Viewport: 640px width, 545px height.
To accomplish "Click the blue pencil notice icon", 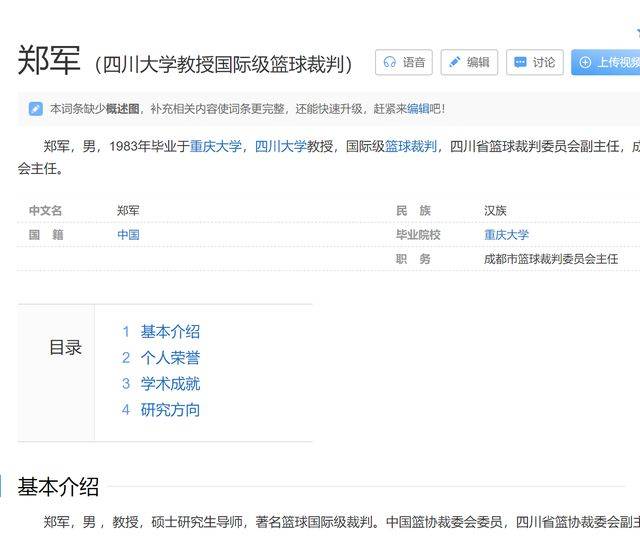I will (36, 108).
